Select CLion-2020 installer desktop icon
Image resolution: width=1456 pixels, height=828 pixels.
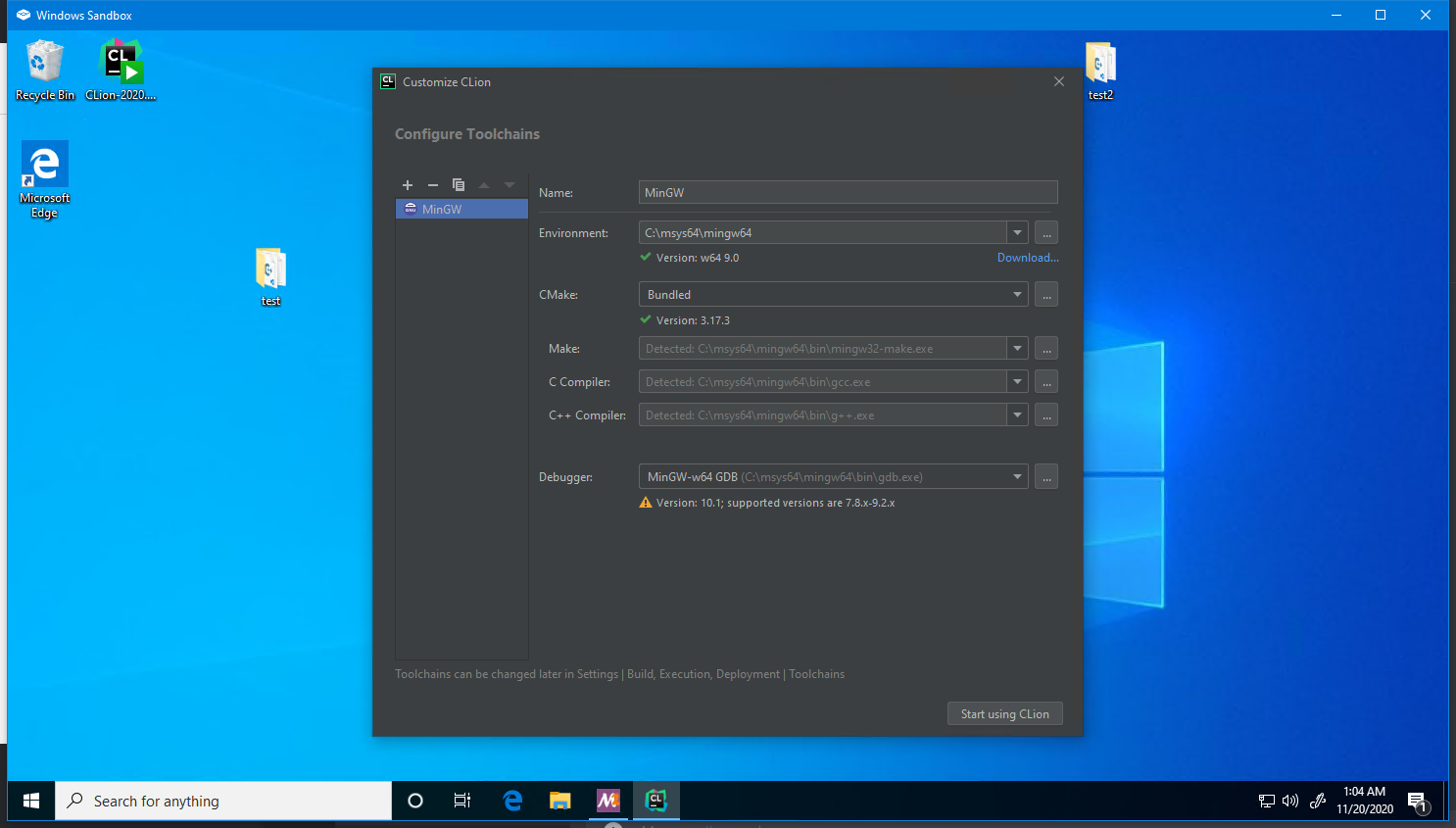pyautogui.click(x=121, y=71)
